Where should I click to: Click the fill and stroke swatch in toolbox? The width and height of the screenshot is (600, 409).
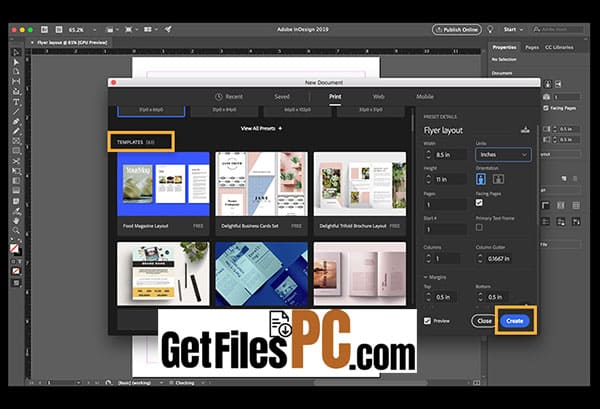[x=15, y=249]
